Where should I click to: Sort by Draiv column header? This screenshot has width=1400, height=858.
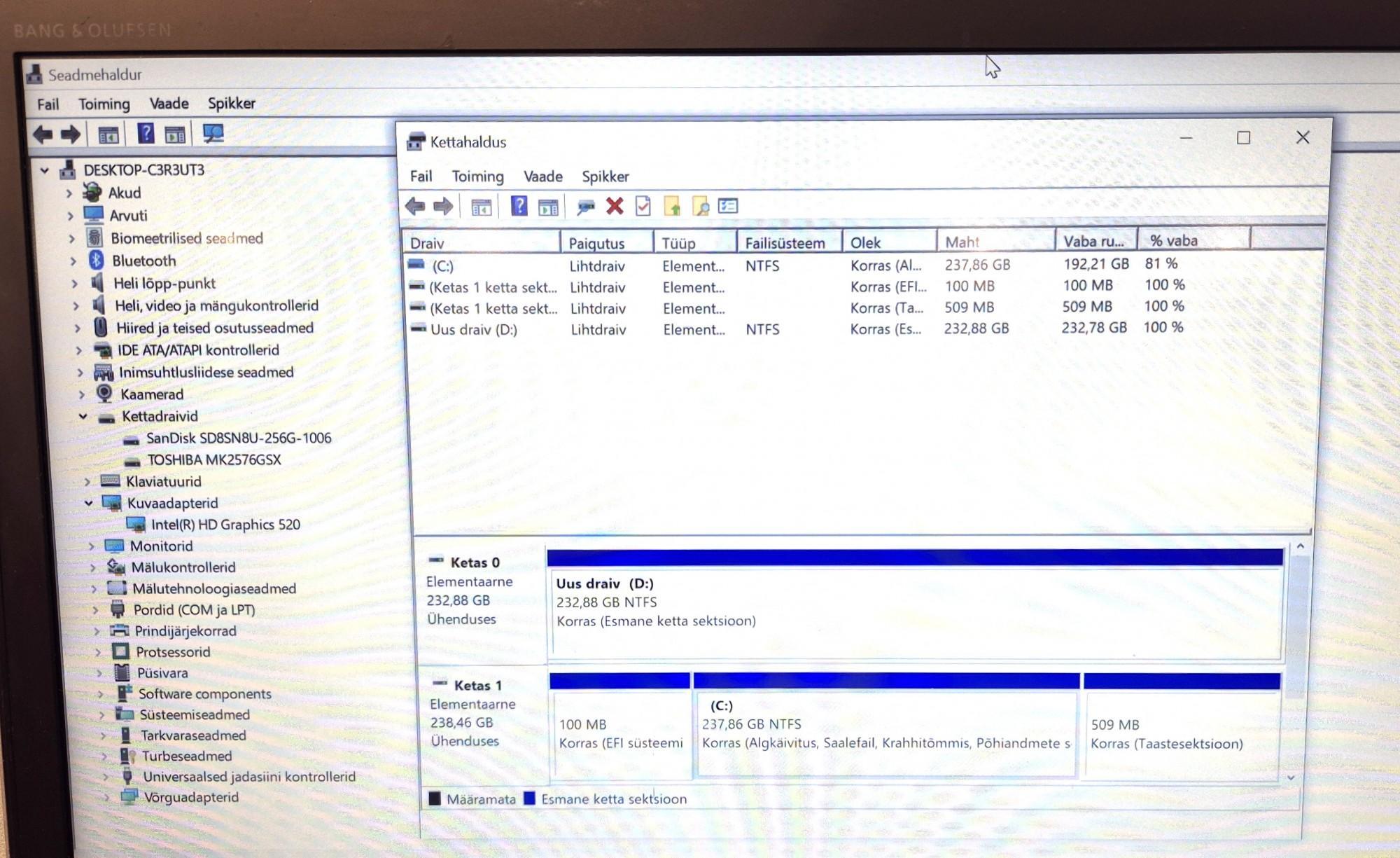pos(482,243)
